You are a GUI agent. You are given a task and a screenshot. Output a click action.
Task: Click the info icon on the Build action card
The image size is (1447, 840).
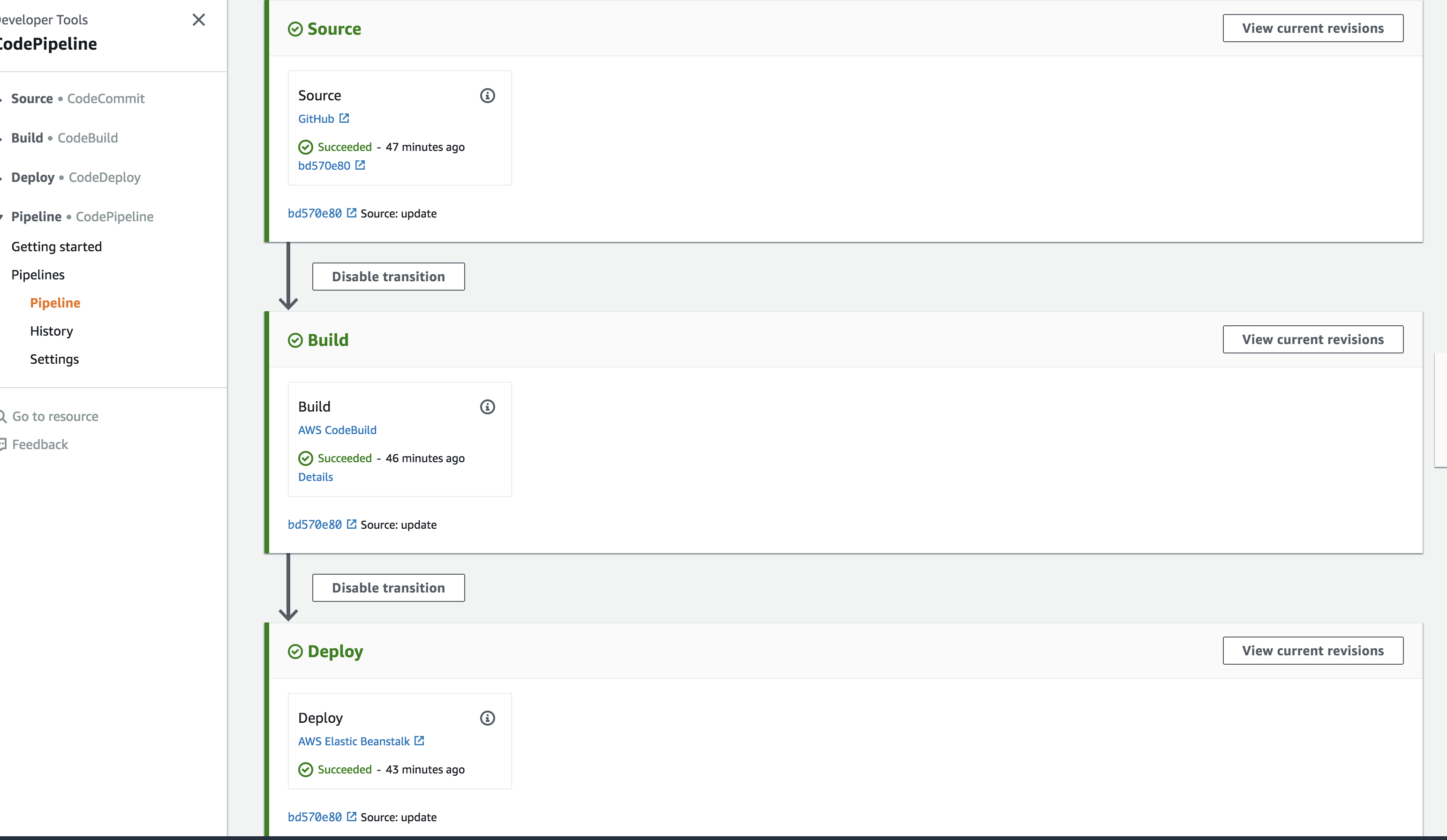[x=488, y=407]
